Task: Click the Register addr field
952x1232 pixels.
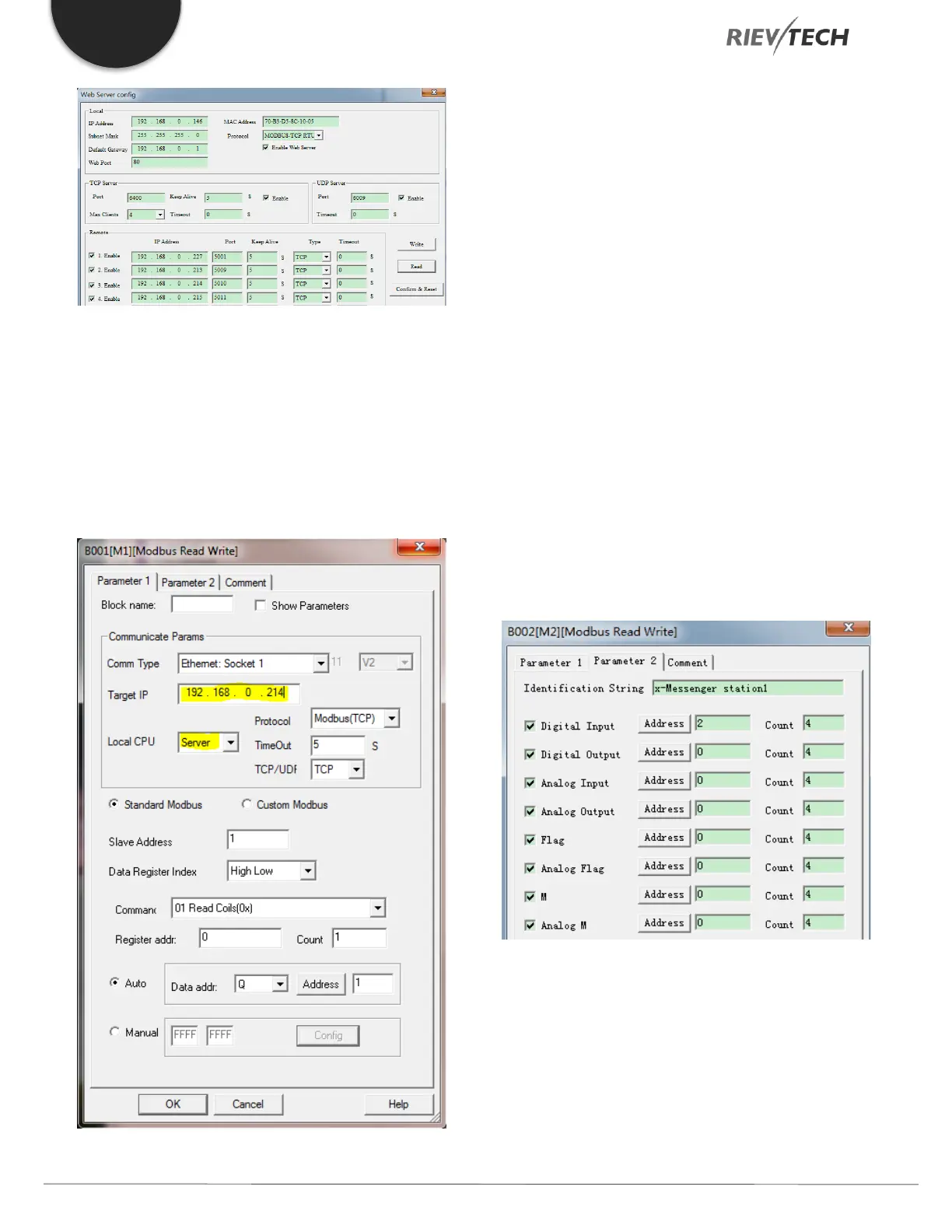Action: click(240, 938)
